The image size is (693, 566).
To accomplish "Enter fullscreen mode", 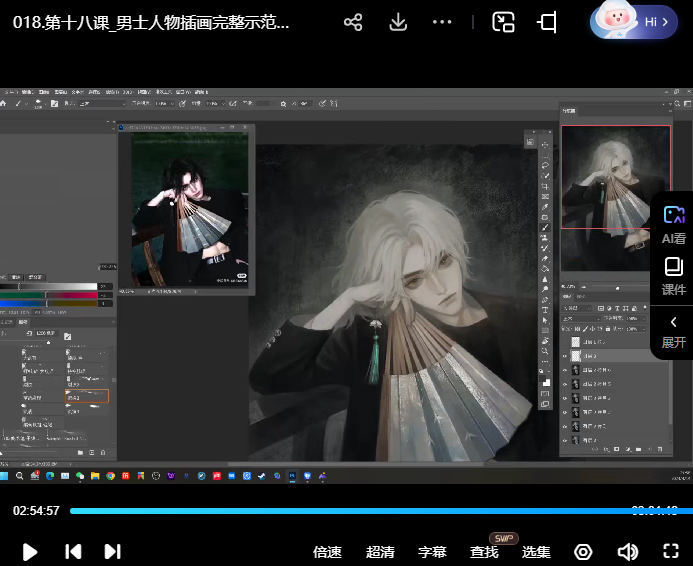I will pos(672,551).
